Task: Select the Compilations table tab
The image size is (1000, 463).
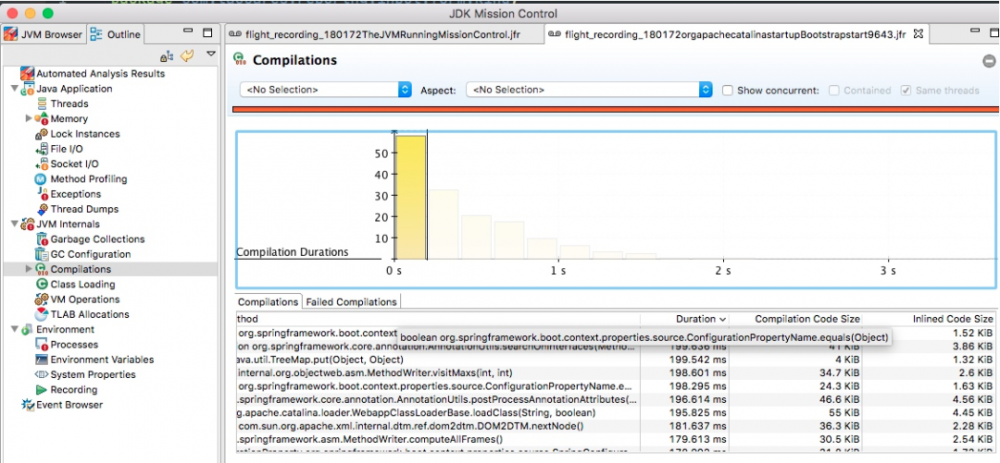Action: (x=268, y=302)
